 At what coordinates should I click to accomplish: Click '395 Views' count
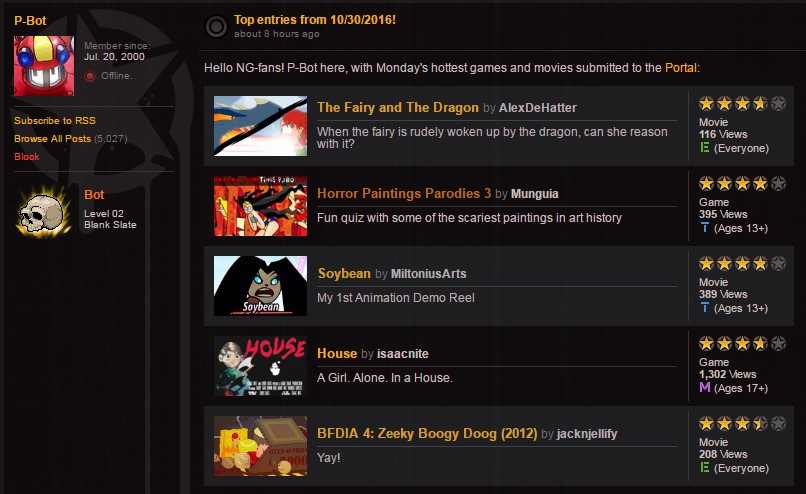(x=723, y=214)
